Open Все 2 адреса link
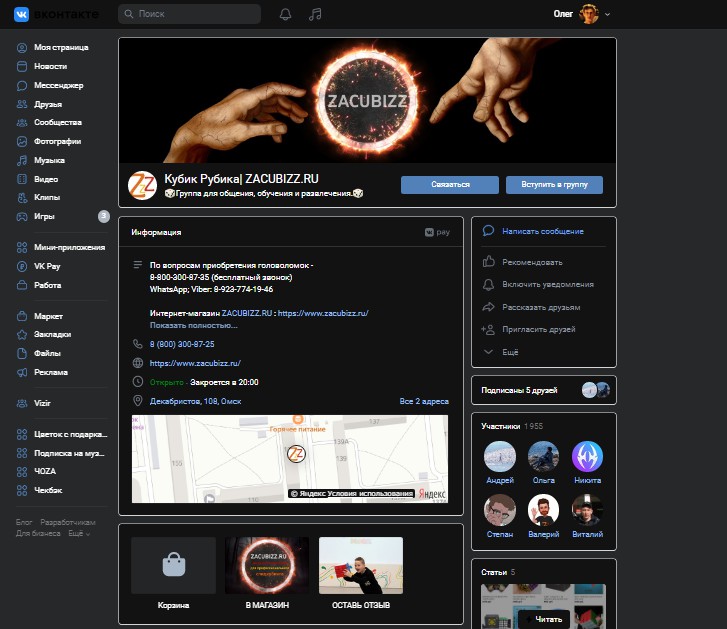The width and height of the screenshot is (727, 629). (x=424, y=401)
